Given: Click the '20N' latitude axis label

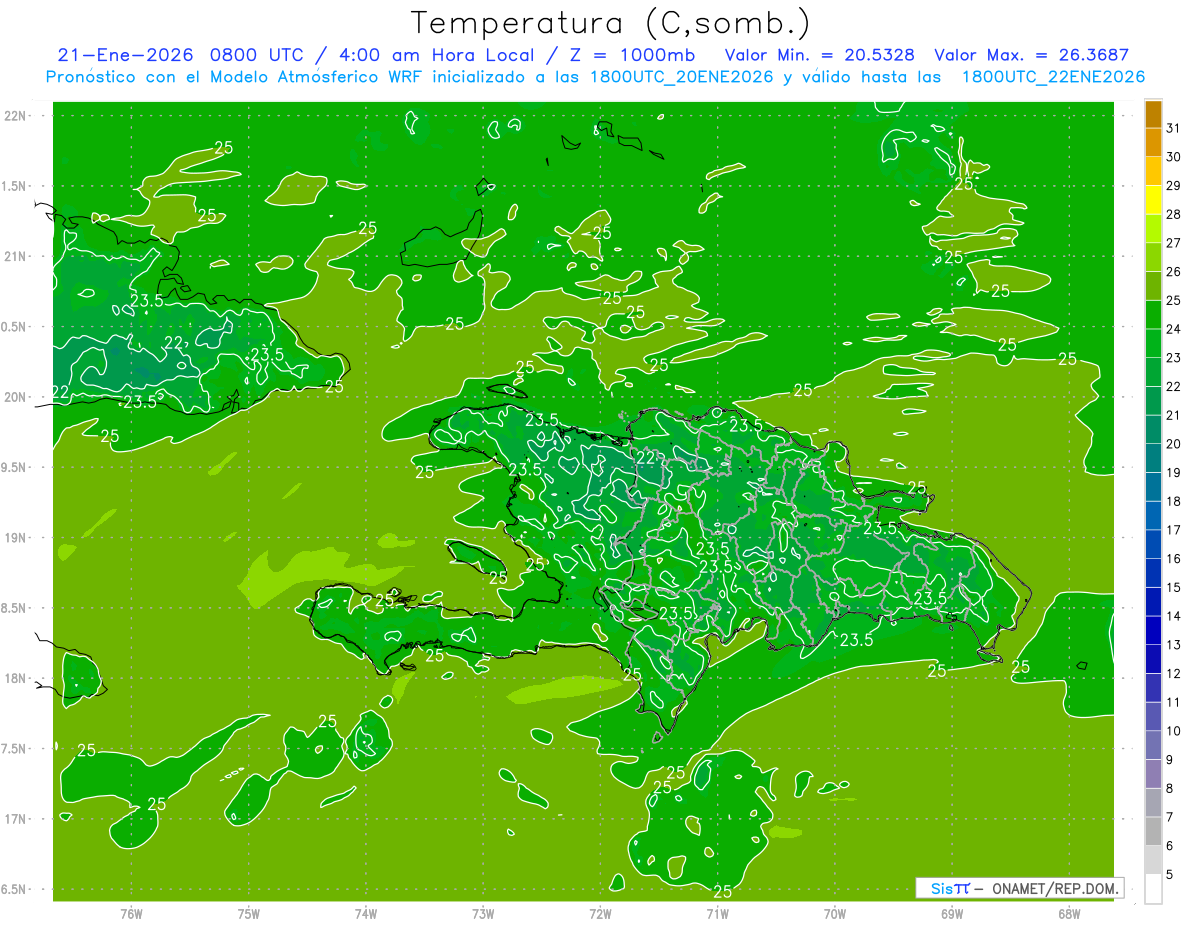Looking at the screenshot, I should pos(15,397).
